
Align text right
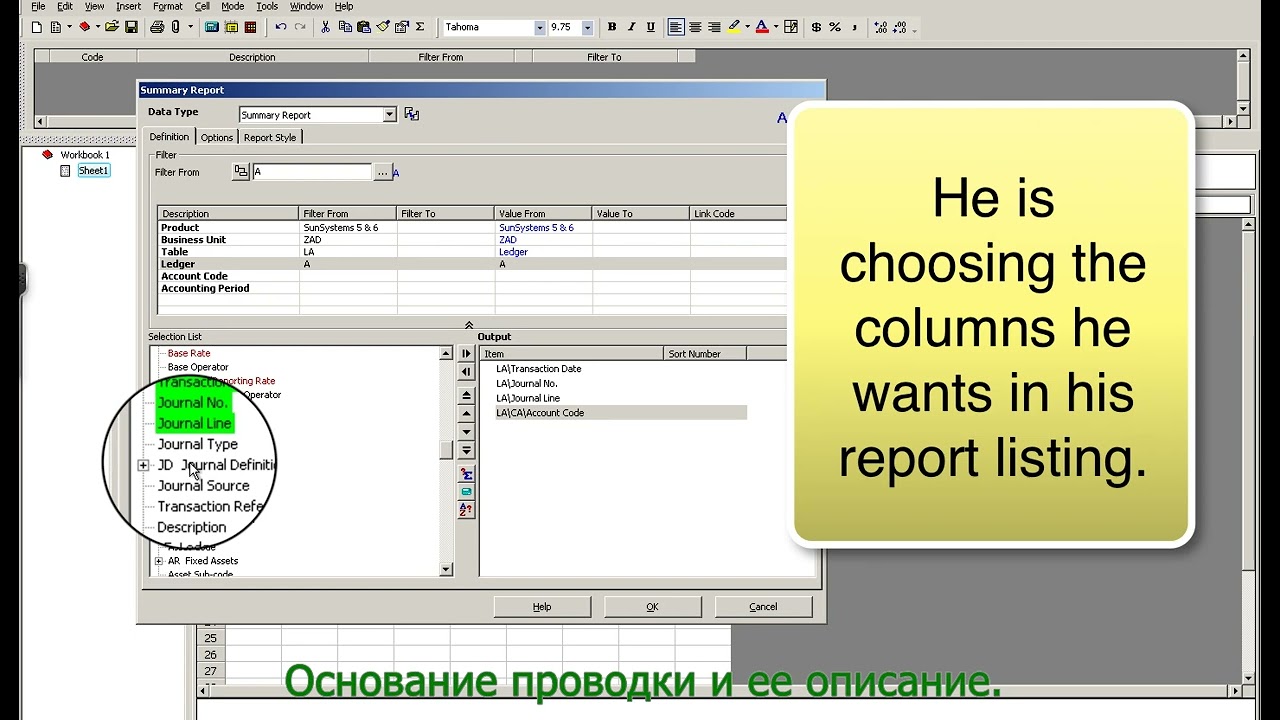714,27
